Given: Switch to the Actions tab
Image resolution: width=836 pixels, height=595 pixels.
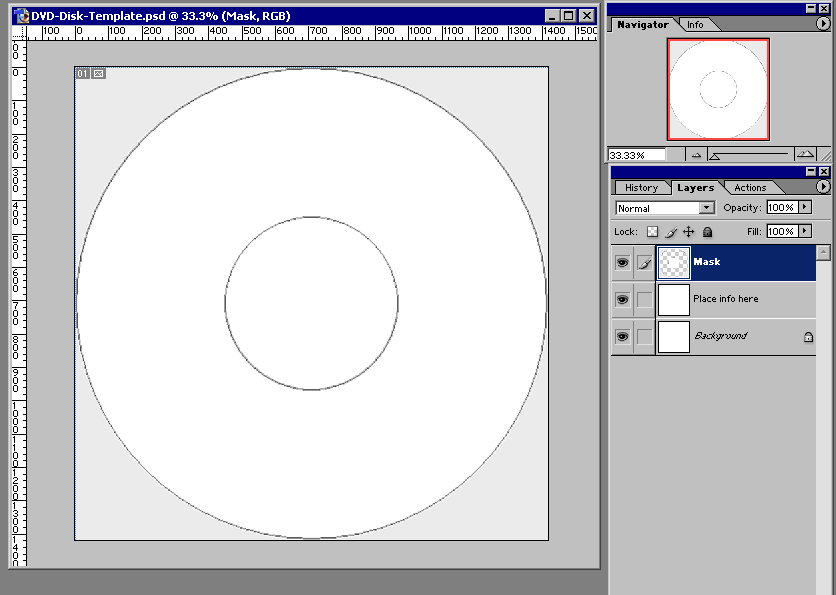Looking at the screenshot, I should (750, 188).
